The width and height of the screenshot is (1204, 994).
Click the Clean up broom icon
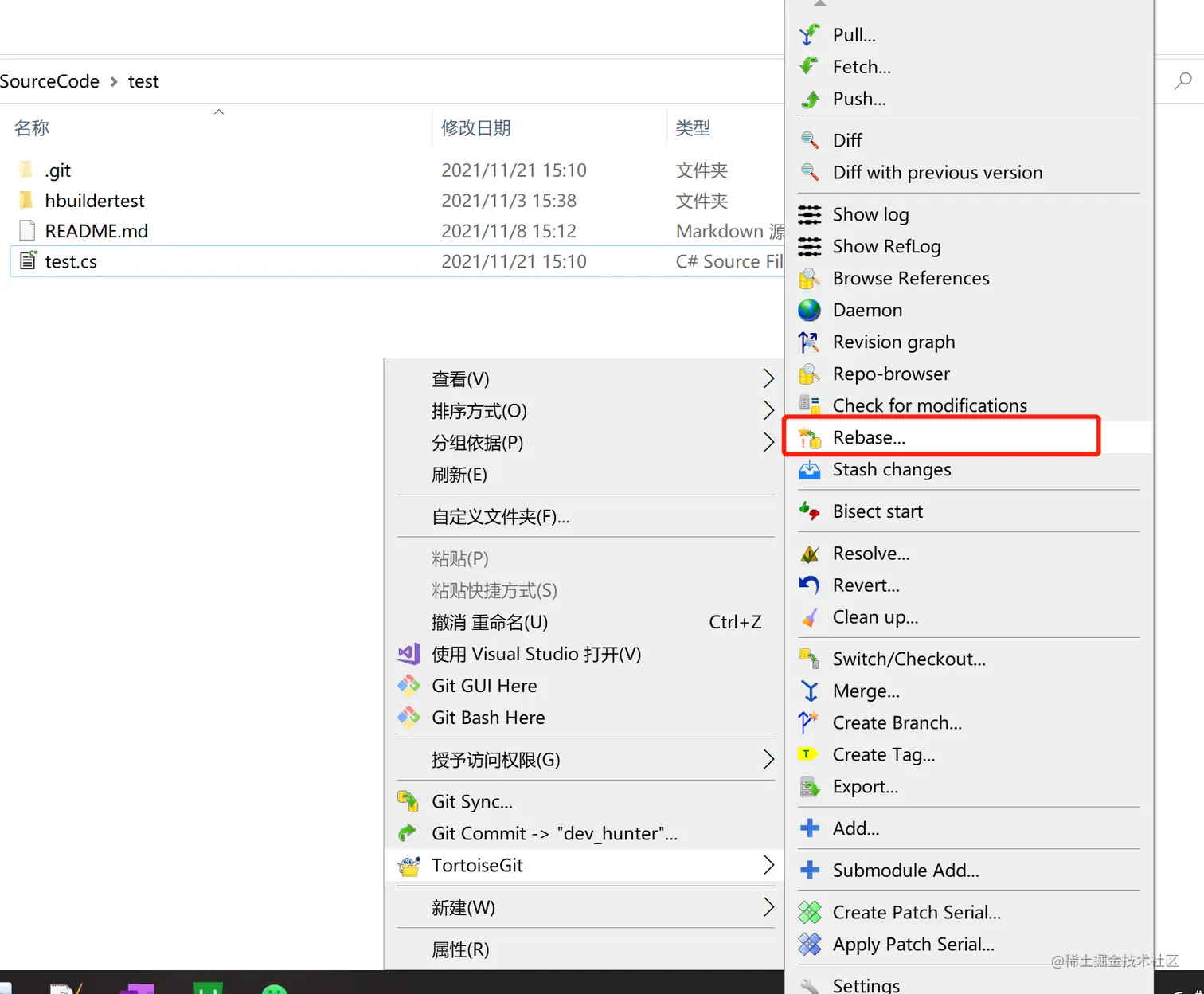(x=810, y=617)
